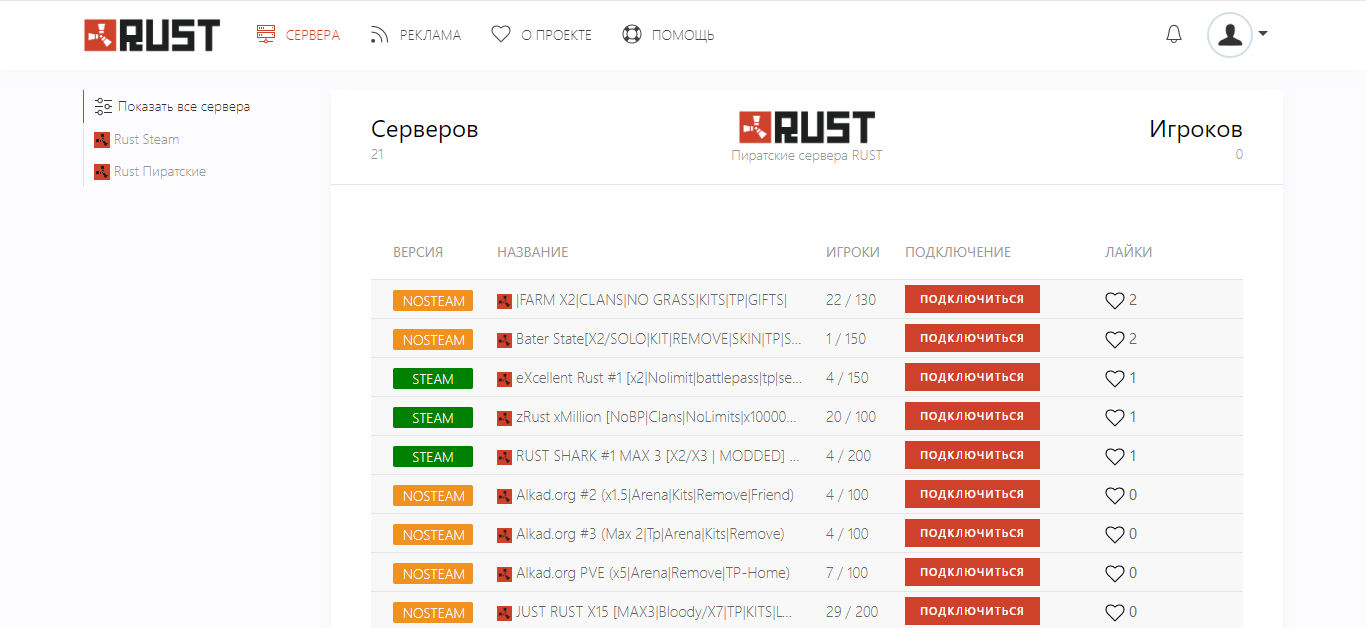The image size is (1366, 628).
Task: Like the eXcellent Rust #1 heart
Action: pyautogui.click(x=1115, y=378)
